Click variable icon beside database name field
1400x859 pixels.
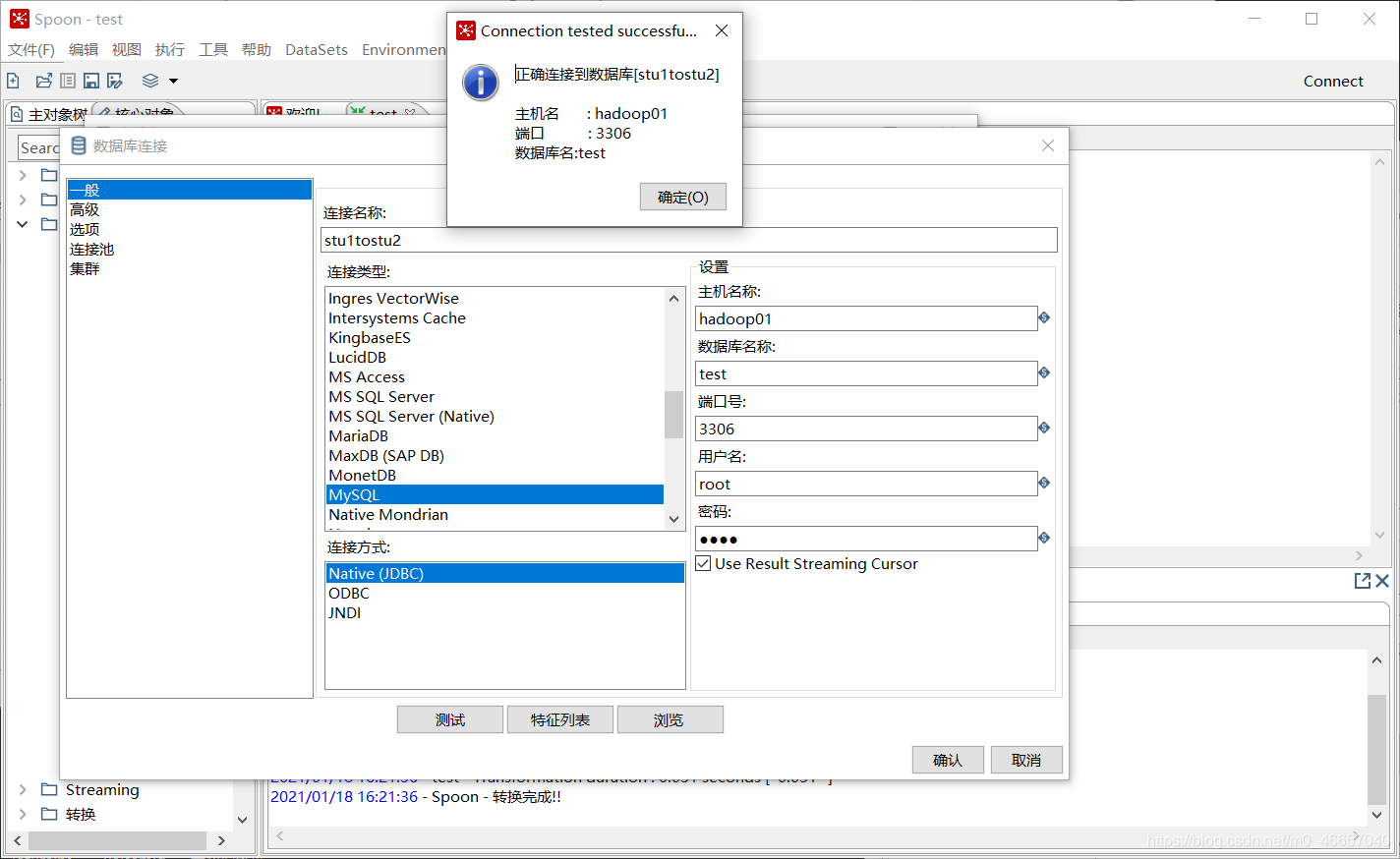pos(1044,373)
